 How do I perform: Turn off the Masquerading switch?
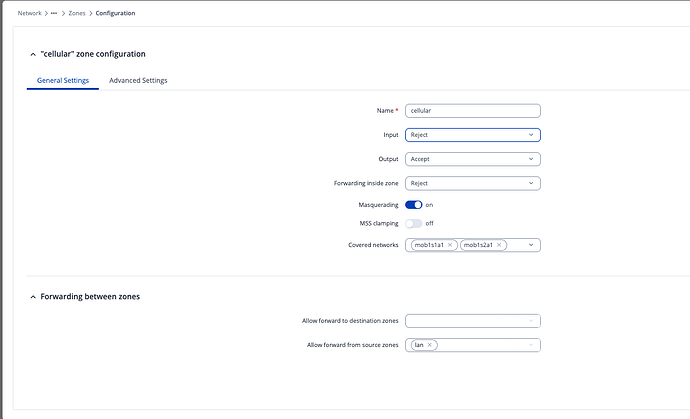point(414,204)
